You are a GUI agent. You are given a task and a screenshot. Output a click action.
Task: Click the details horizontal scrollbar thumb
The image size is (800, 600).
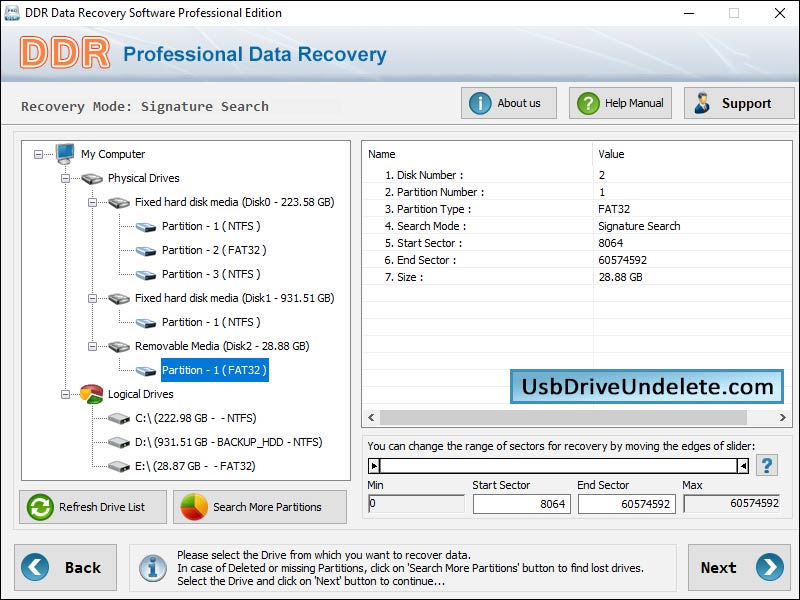tap(563, 417)
